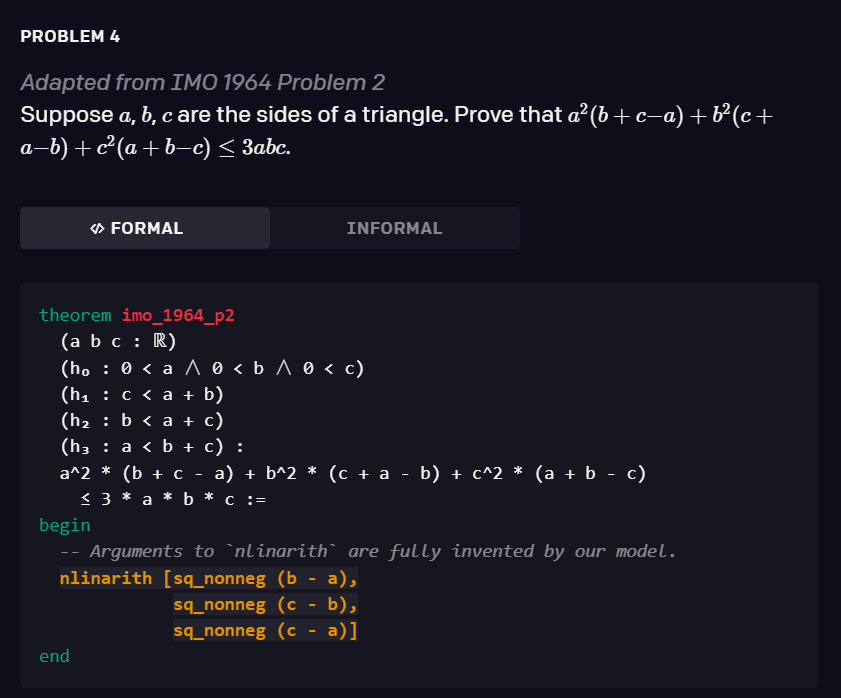Viewport: 841px width, 698px height.
Task: Click the goal expression line starting 'a^2 *'
Action: point(352,472)
